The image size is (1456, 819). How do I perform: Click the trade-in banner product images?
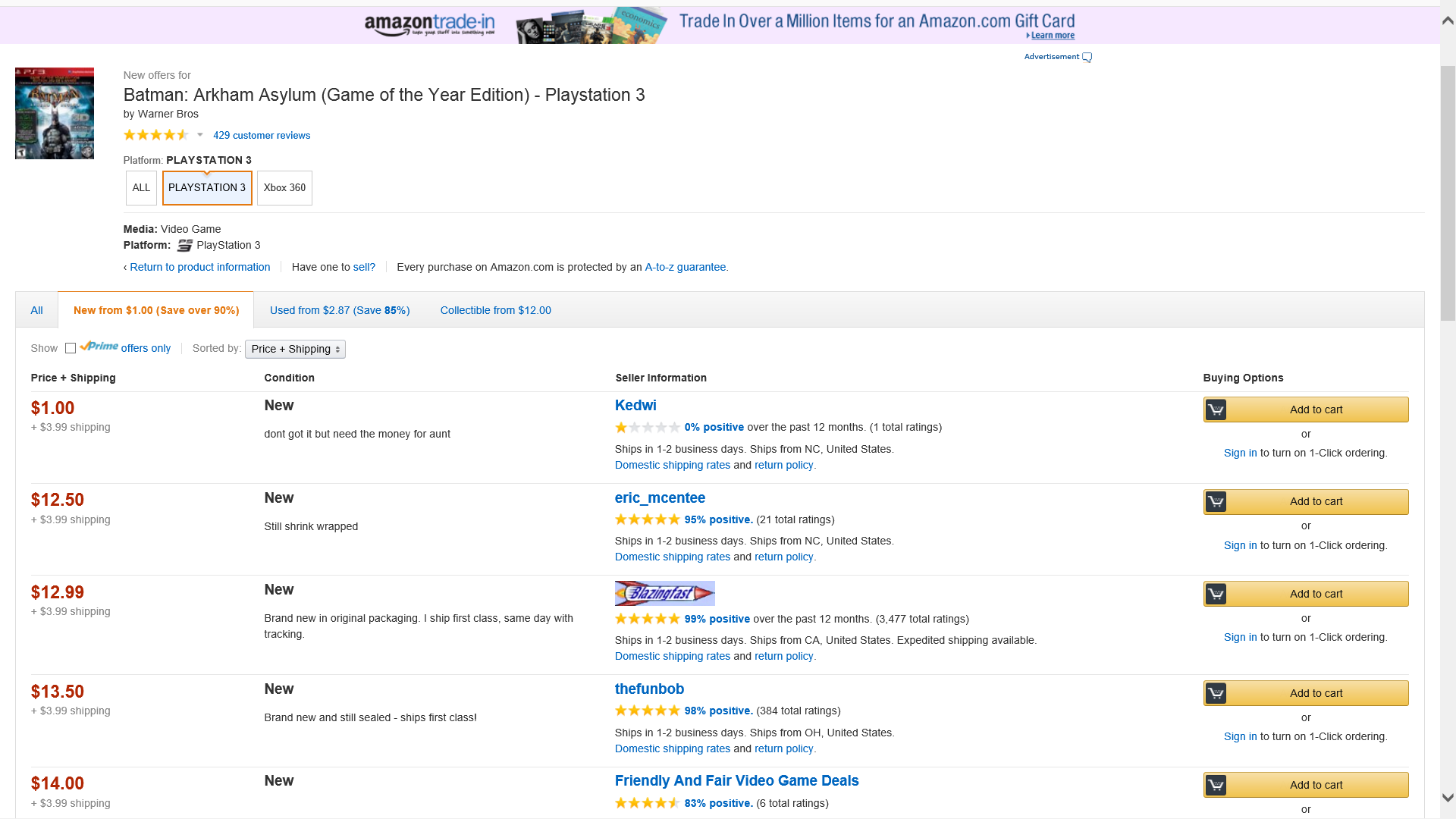pos(591,25)
